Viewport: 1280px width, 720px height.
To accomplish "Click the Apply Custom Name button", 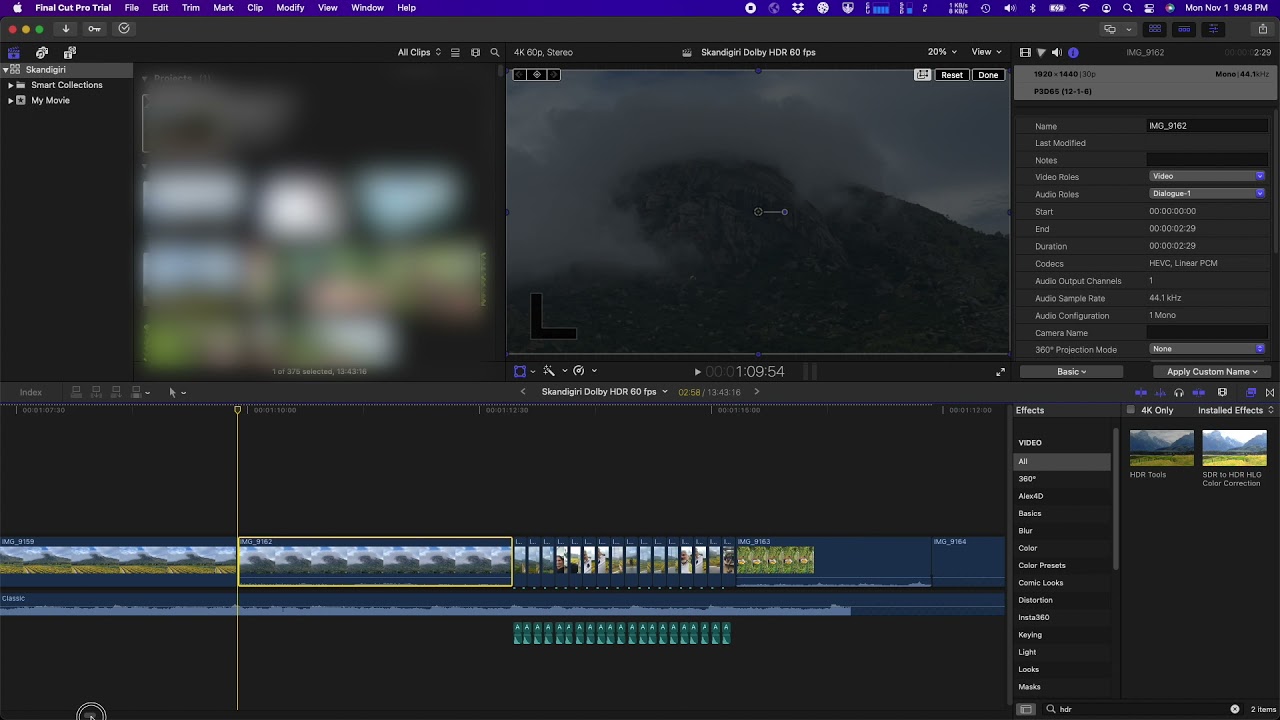I will click(1212, 372).
